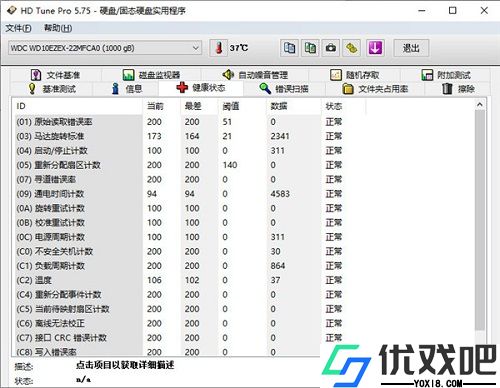Image resolution: width=500 pixels, height=388 pixels.
Task: Click the thermometer temperature icon
Action: [219, 48]
